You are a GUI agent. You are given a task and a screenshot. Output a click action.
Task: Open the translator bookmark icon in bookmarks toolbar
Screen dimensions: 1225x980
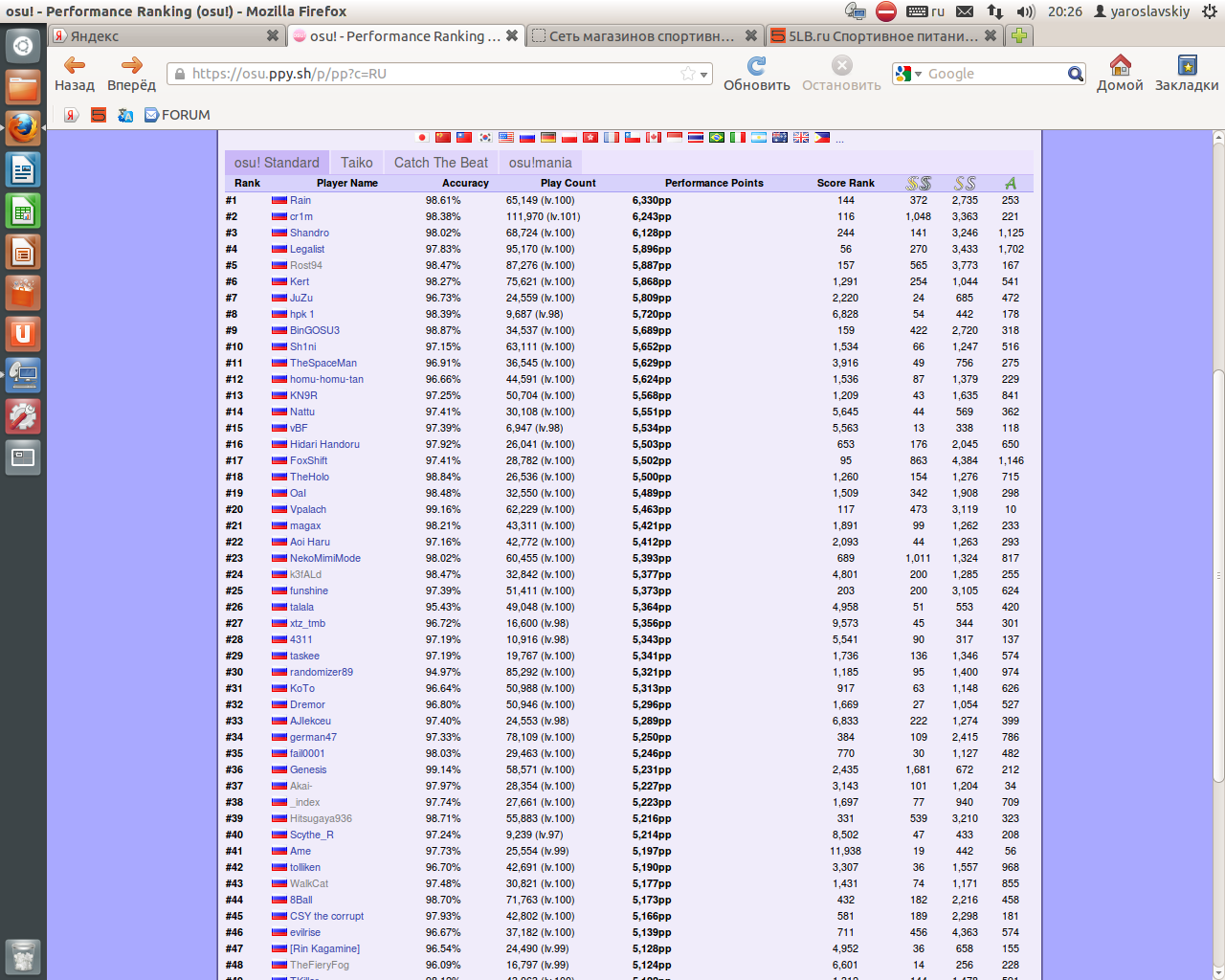[x=125, y=115]
